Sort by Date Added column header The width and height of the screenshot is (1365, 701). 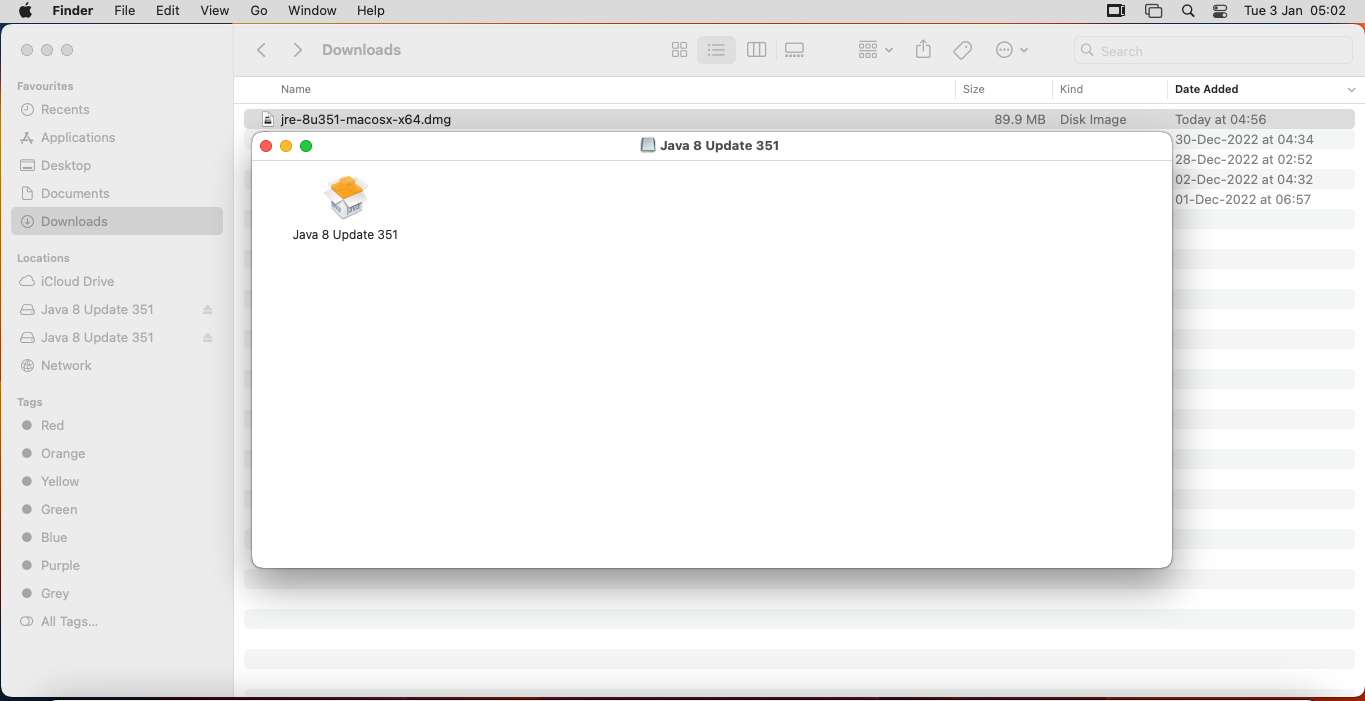pos(1207,90)
